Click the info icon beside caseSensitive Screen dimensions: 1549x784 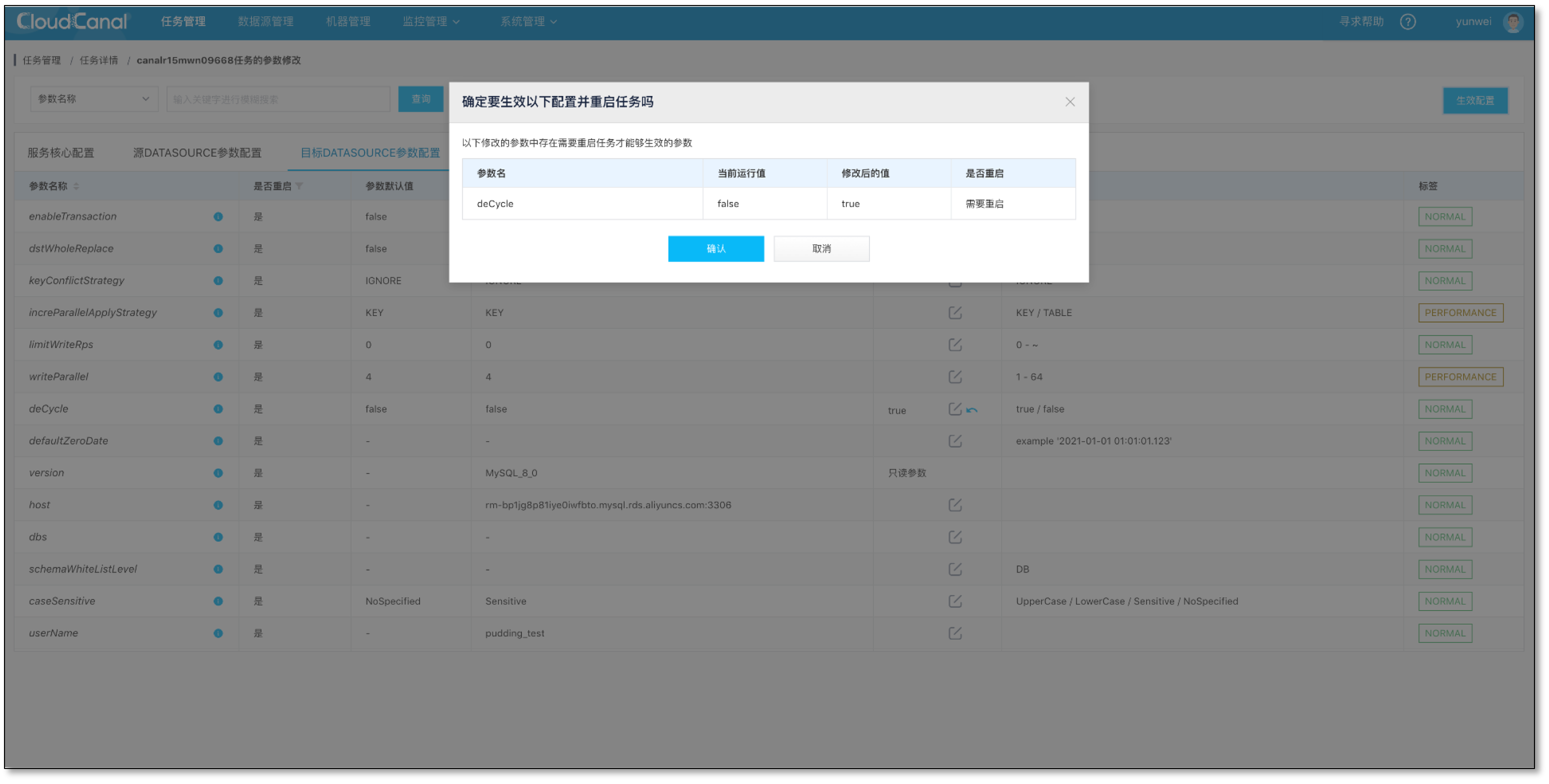pos(217,601)
